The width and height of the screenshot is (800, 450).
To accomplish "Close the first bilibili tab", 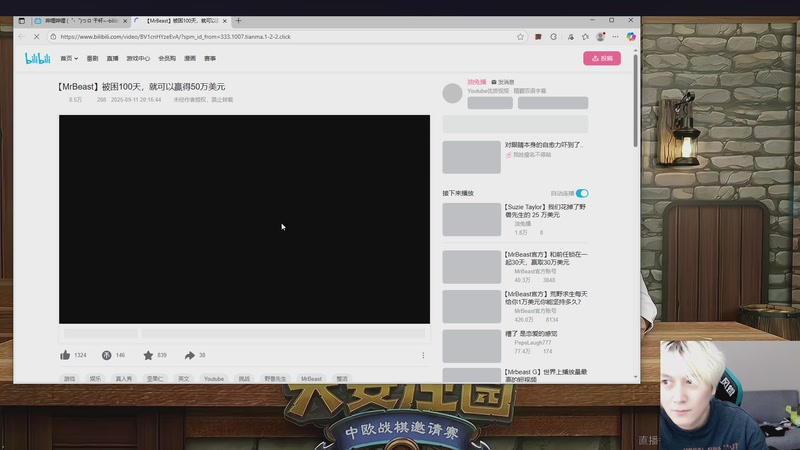I will coord(125,21).
